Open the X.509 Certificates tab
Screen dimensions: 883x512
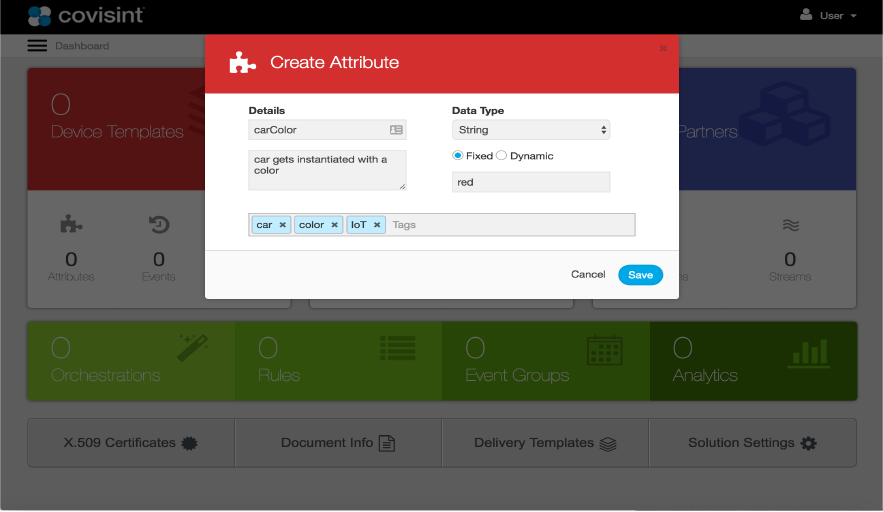pos(130,443)
